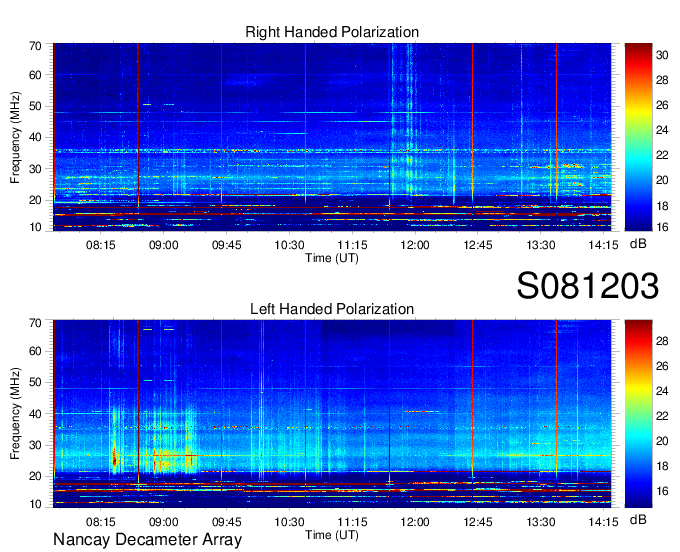Click the 30 dB tick on top colorbar
This screenshot has width=680, height=552.
pyautogui.click(x=662, y=55)
